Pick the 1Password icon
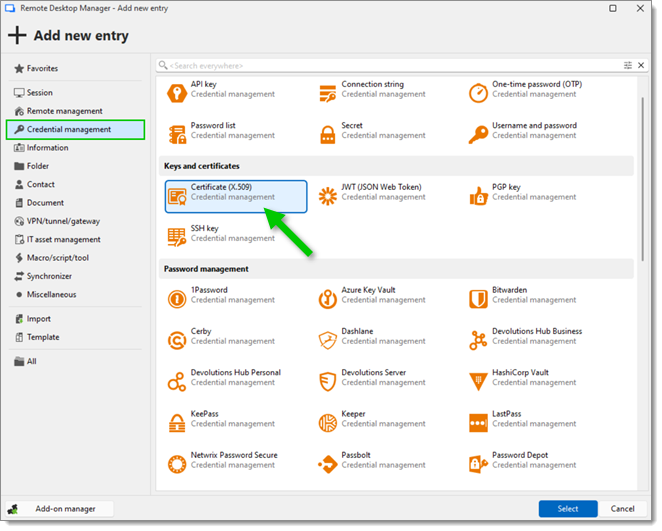The width and height of the screenshot is (662, 531). coord(176,299)
